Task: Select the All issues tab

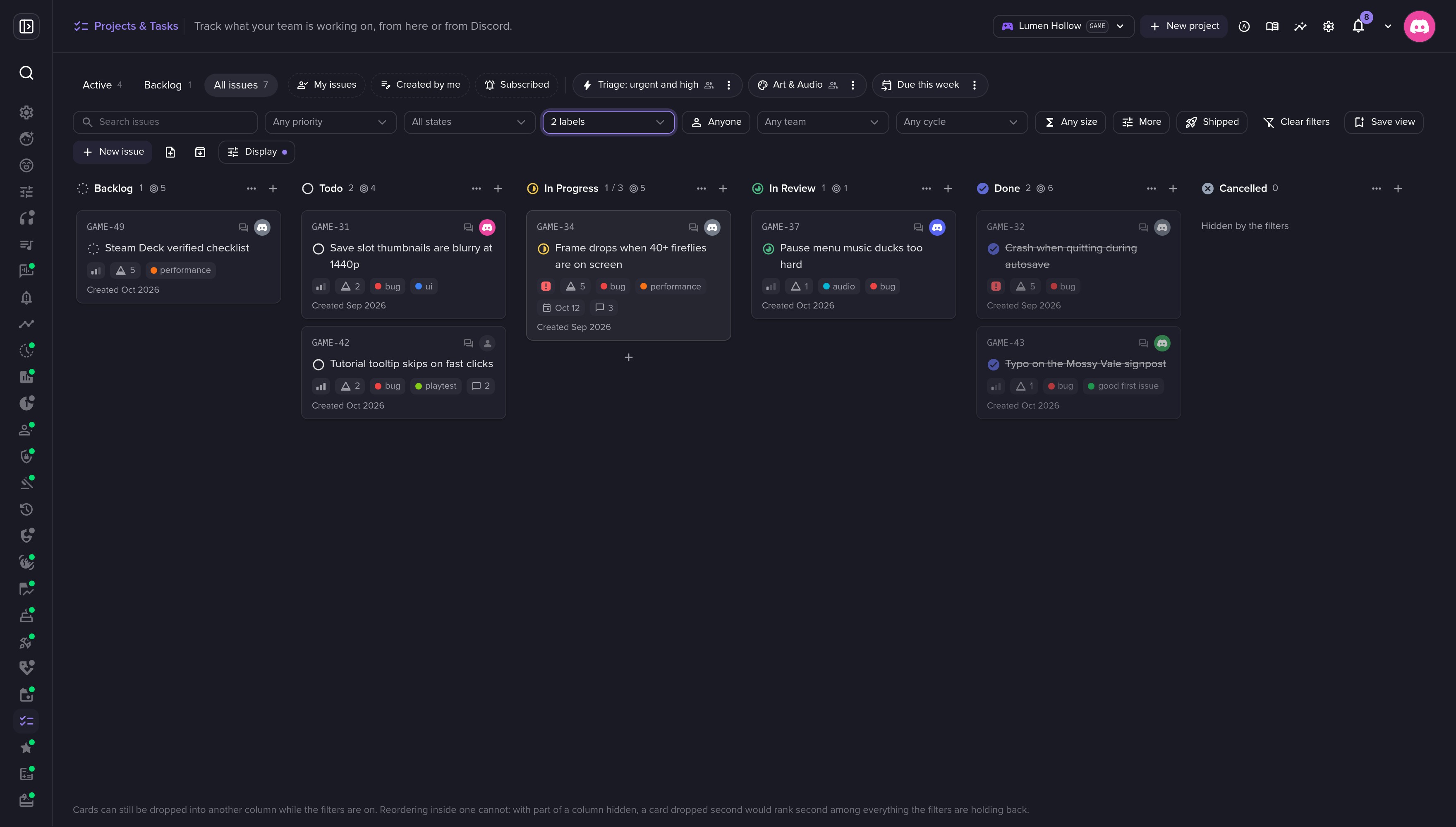Action: 241,85
